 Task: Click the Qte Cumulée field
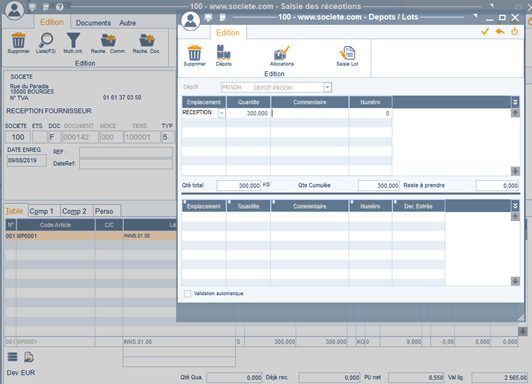coord(379,185)
